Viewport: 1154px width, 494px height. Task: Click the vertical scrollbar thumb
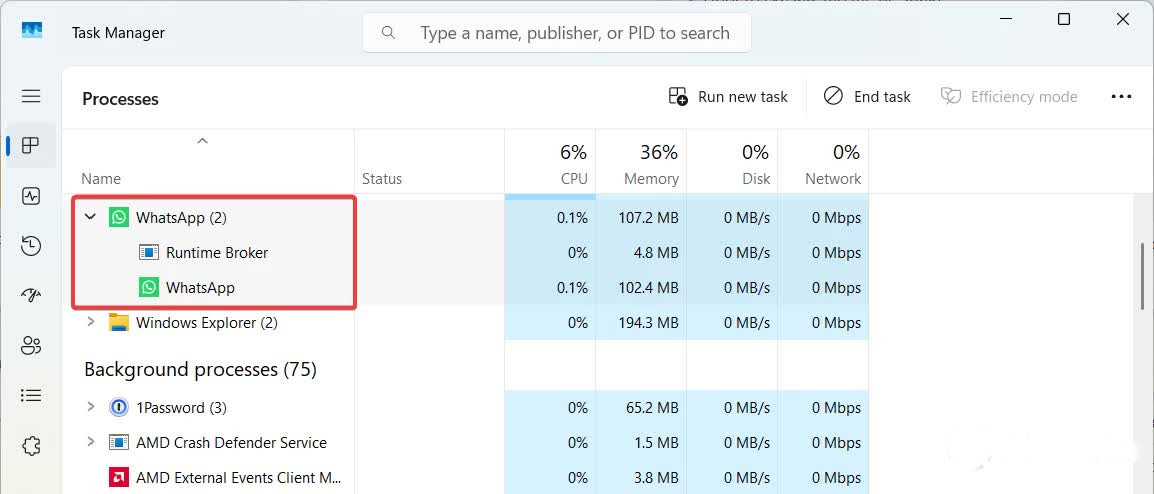click(x=1142, y=278)
